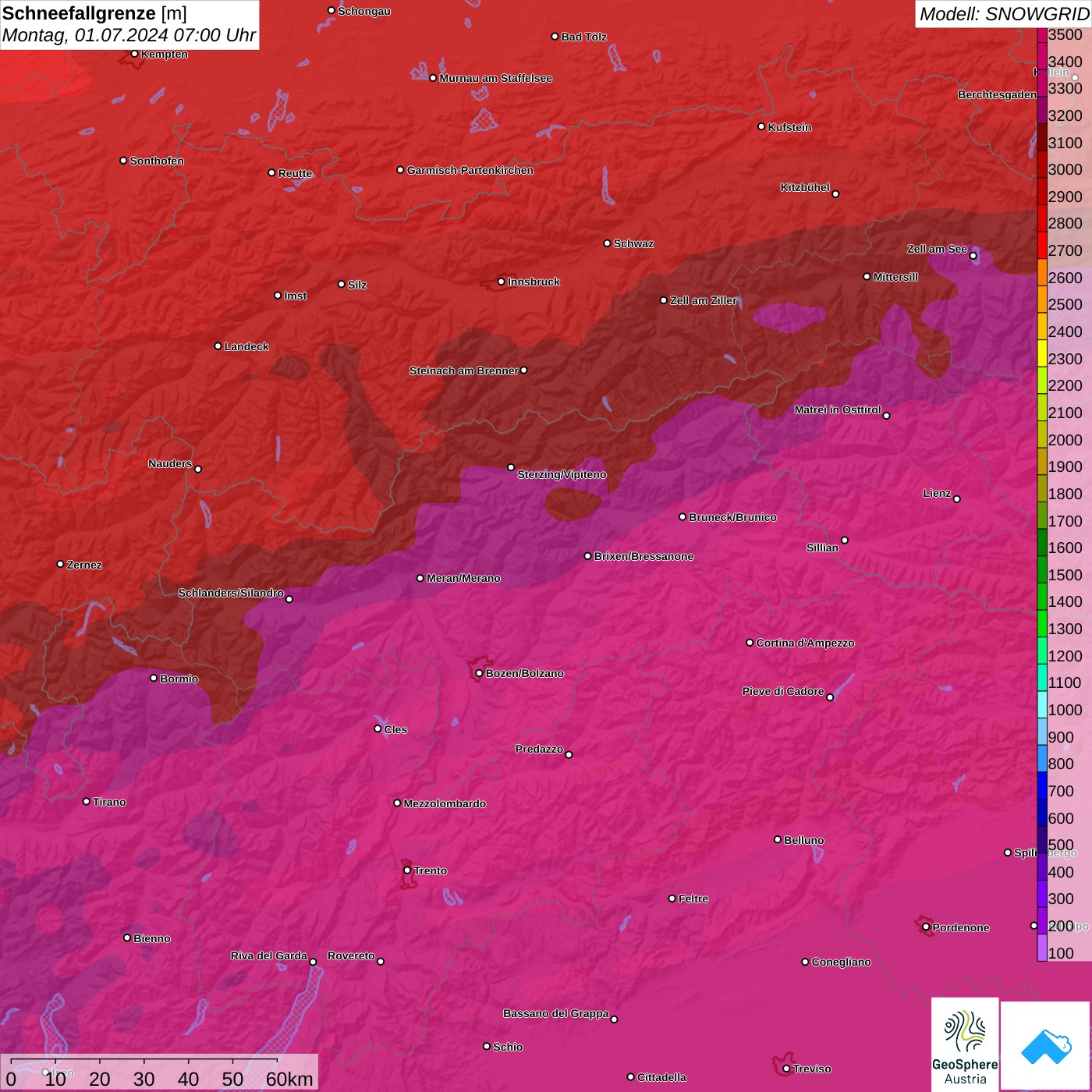Screen dimensions: 1092x1092
Task: Click the Belluno label
Action: (x=803, y=840)
